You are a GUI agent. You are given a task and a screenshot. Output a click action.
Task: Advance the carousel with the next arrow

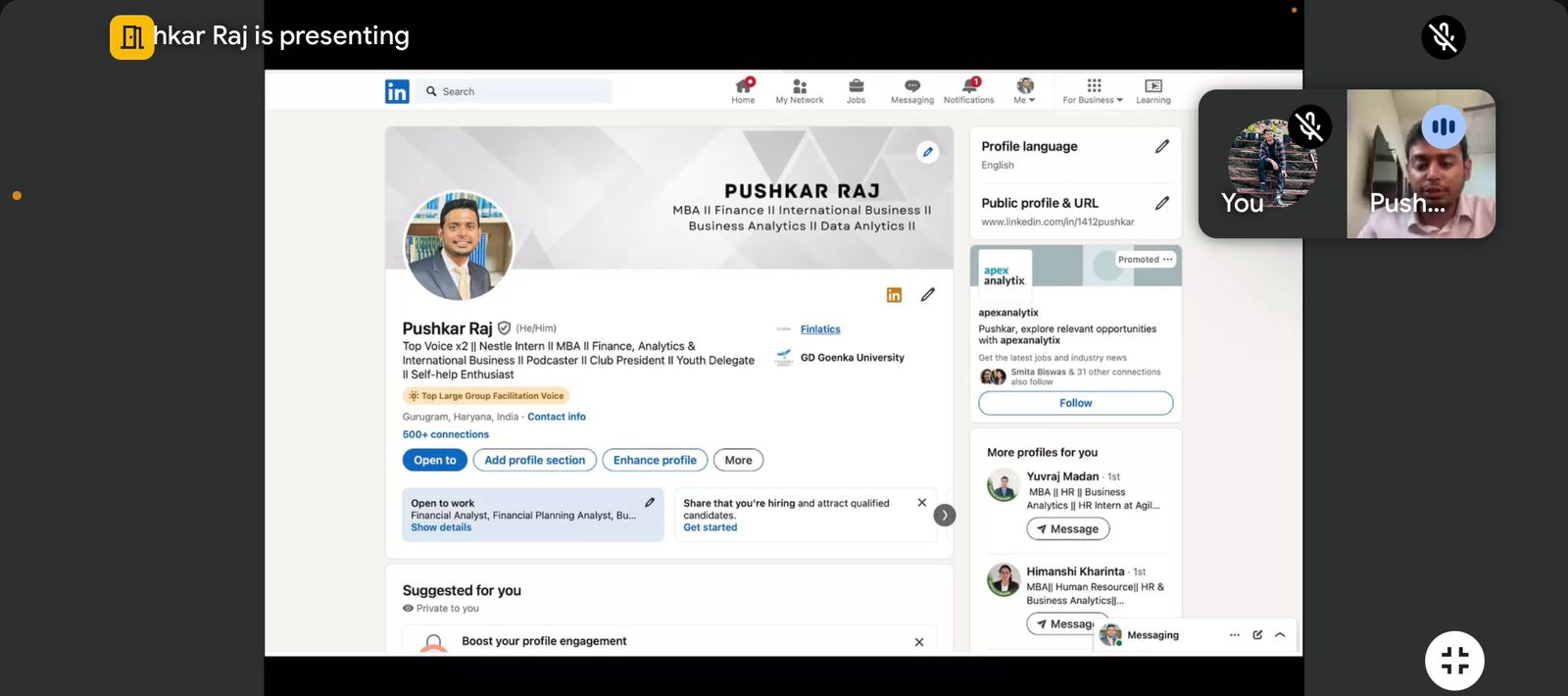point(945,515)
